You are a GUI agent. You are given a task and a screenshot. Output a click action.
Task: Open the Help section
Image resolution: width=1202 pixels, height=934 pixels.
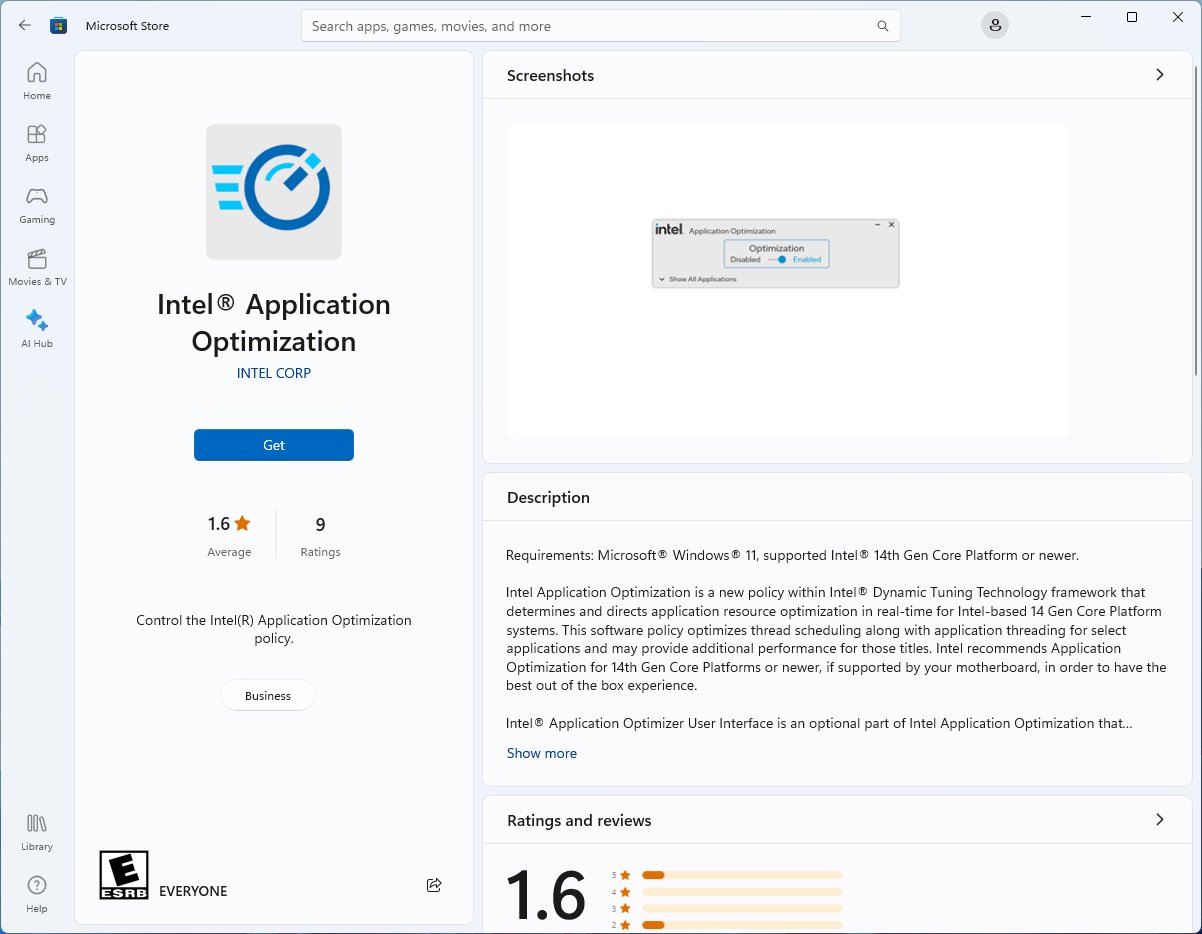[36, 893]
